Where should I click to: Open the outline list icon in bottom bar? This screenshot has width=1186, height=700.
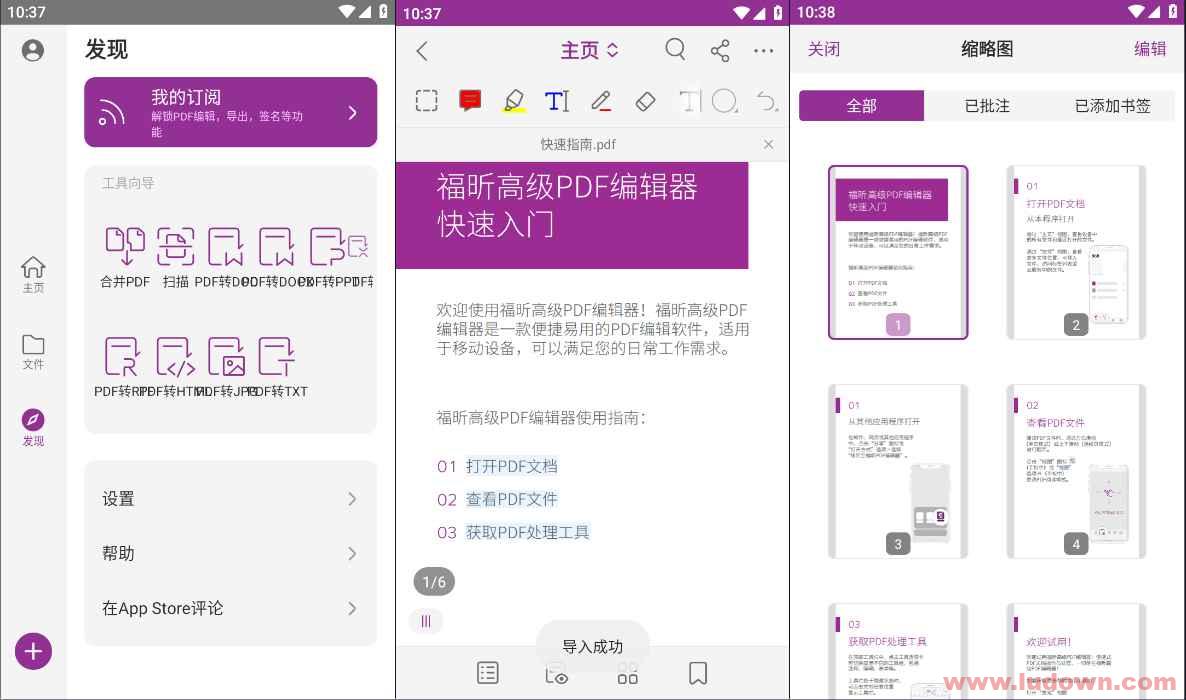pyautogui.click(x=488, y=673)
